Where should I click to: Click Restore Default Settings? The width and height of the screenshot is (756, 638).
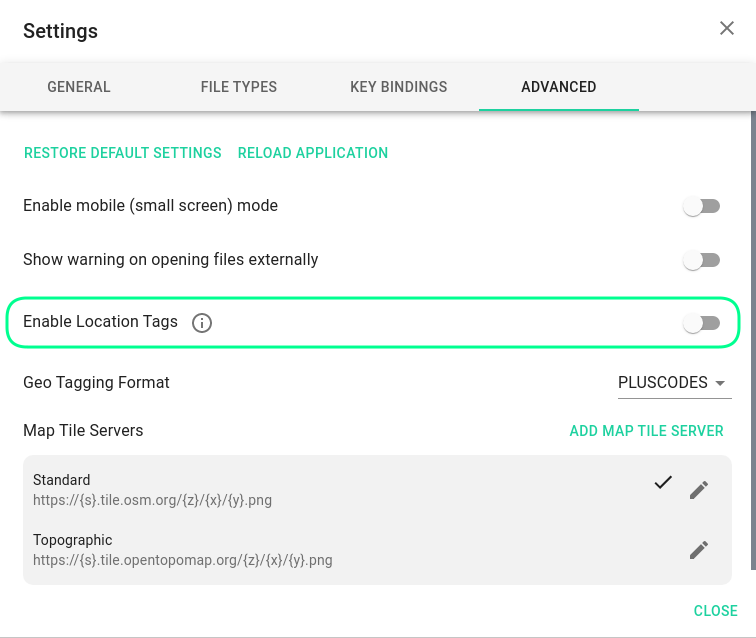(x=122, y=153)
